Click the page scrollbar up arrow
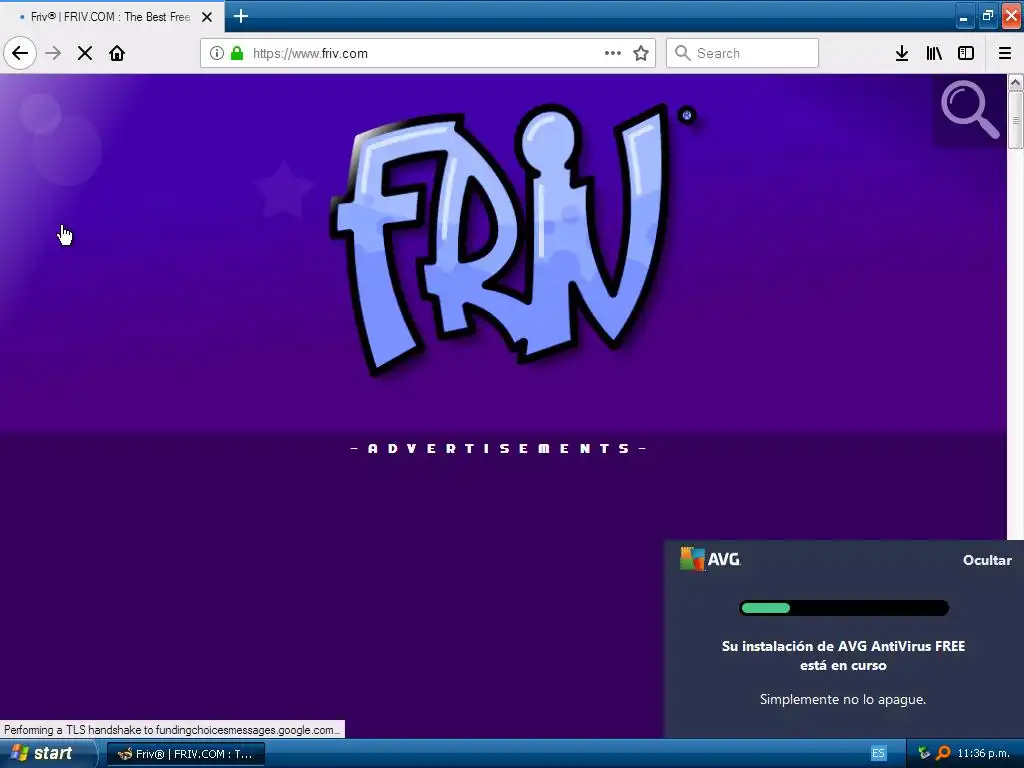 click(1015, 82)
